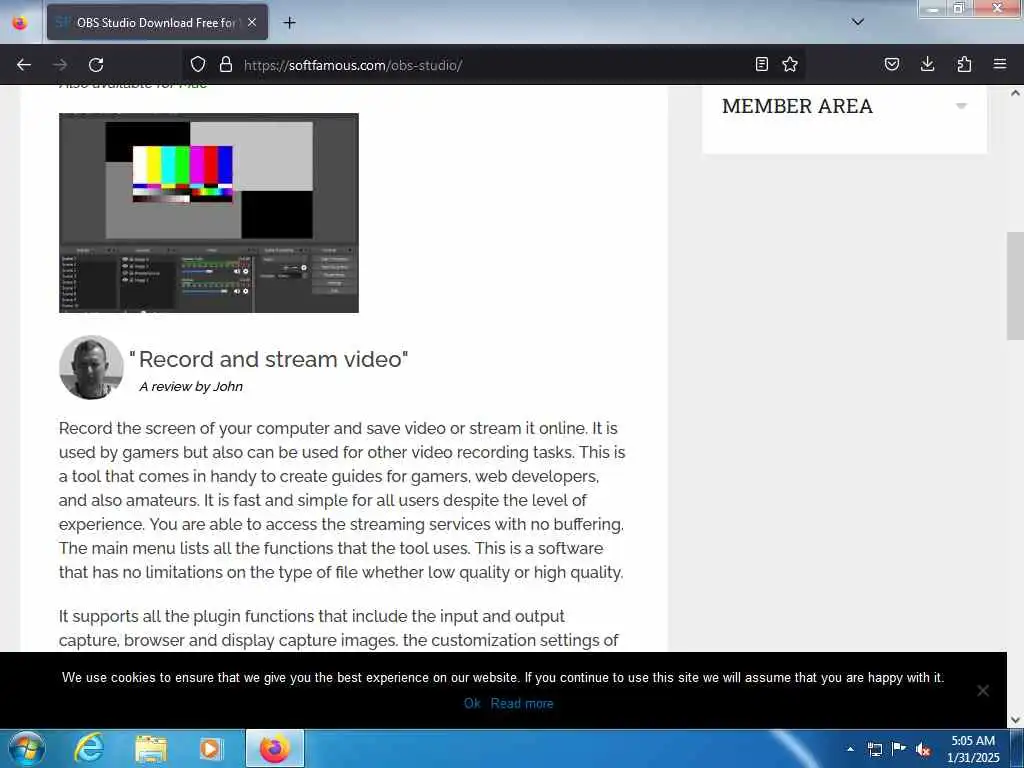This screenshot has width=1024, height=768.
Task: Open the Firefox application hamburger menu
Action: [x=1000, y=64]
